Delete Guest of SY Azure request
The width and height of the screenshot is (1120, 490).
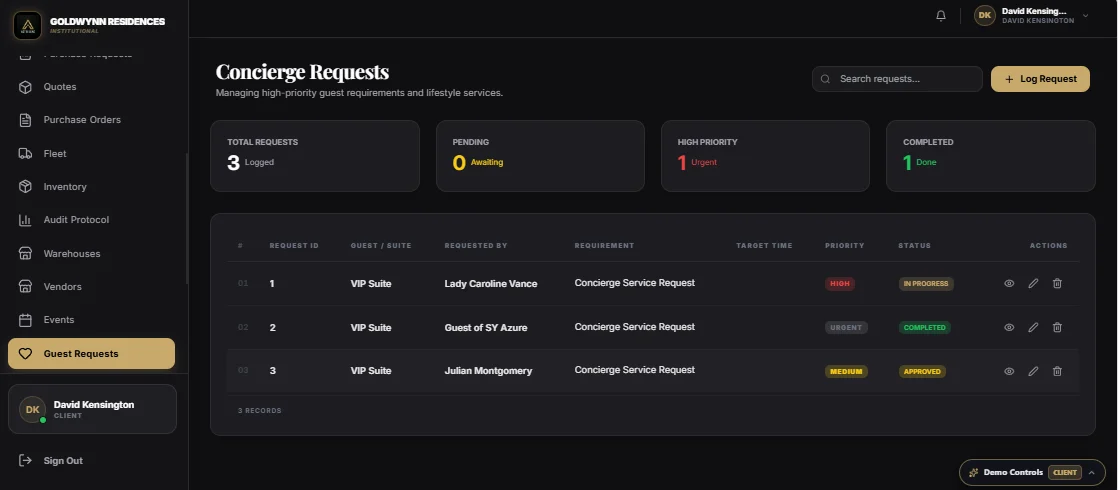tap(1057, 327)
